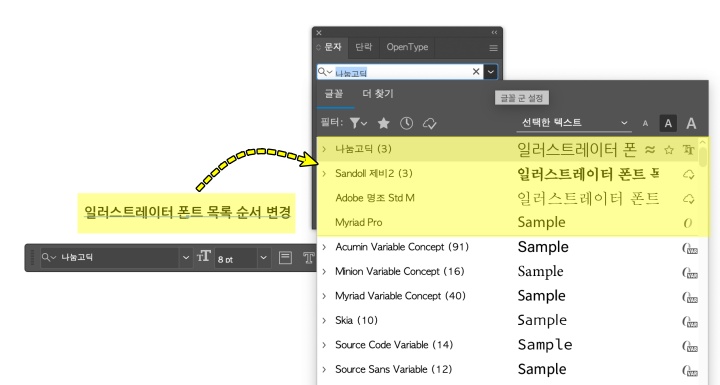Screen dimensions: 720x385
Task: Select the 더 찾기 tab
Action: tap(378, 94)
